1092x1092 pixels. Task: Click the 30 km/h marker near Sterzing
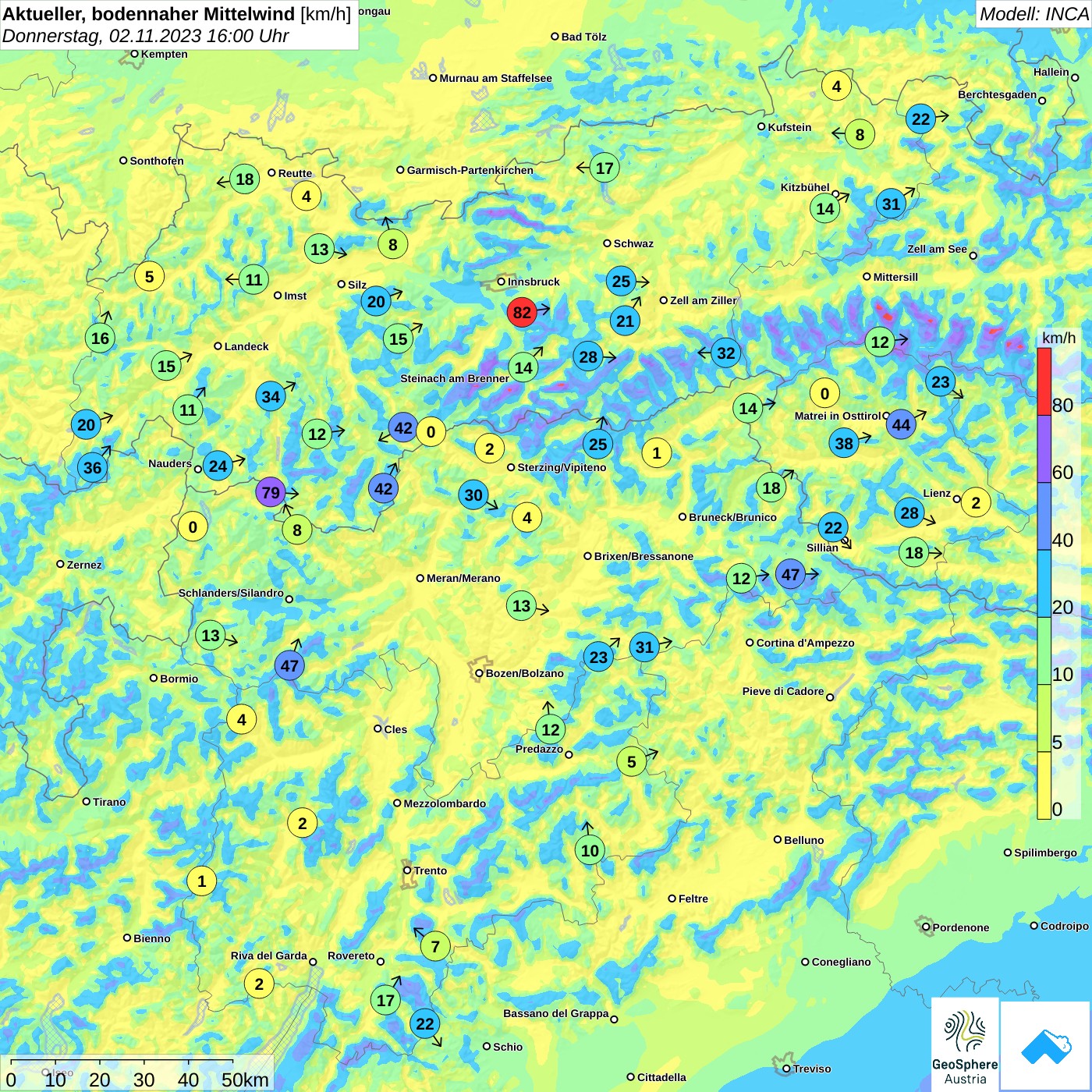coord(473,495)
